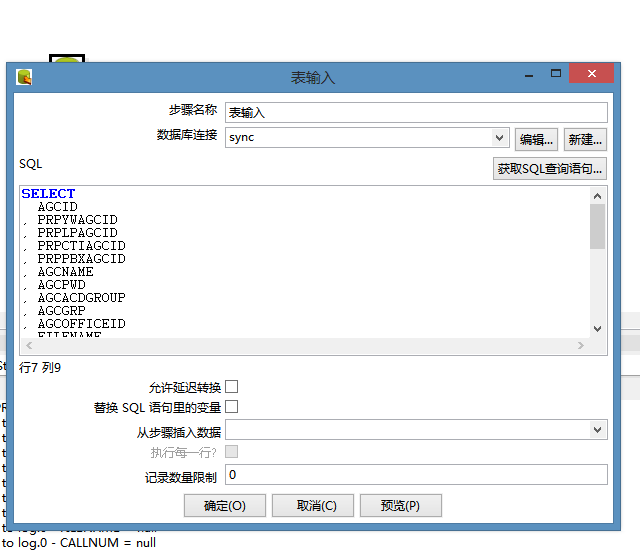The image size is (640, 555).
Task: Click the 记录数量限制 input field
Action: (x=416, y=475)
